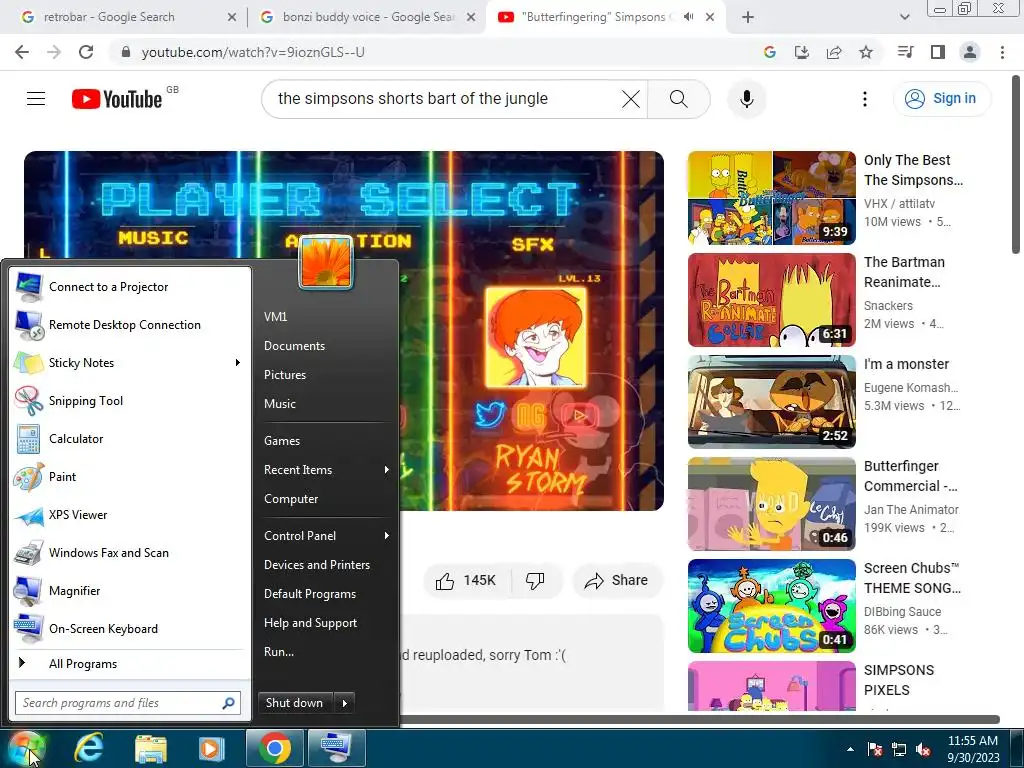Open Connect to a Projector program
This screenshot has height=768, width=1024.
129,287
